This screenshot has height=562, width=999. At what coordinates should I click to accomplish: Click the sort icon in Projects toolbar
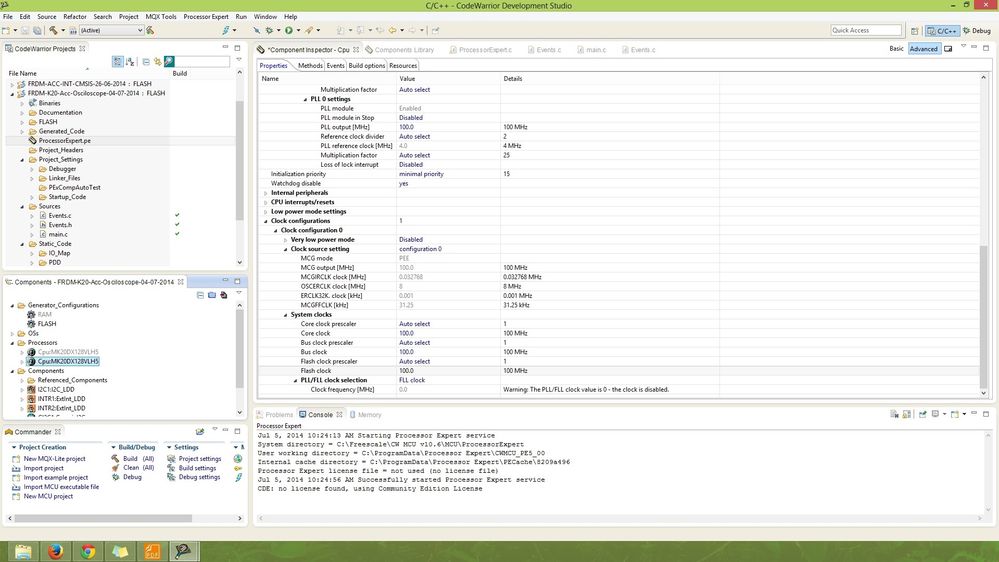point(131,61)
